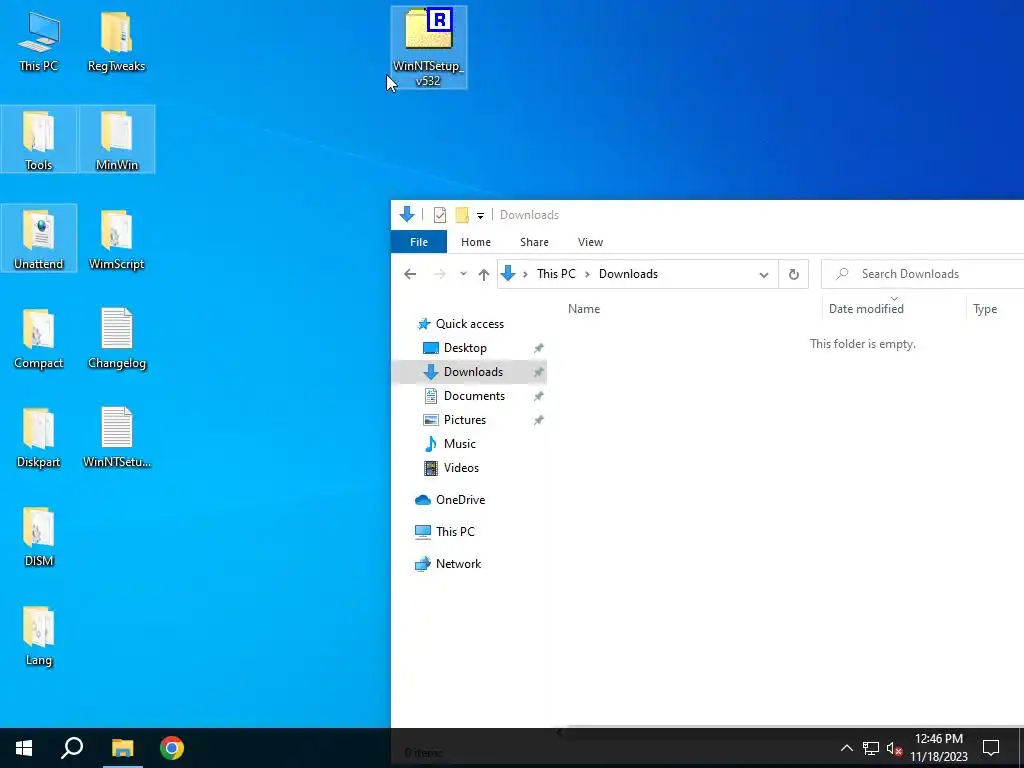
Task: Click the pin icon next to Pictures
Action: (x=539, y=420)
